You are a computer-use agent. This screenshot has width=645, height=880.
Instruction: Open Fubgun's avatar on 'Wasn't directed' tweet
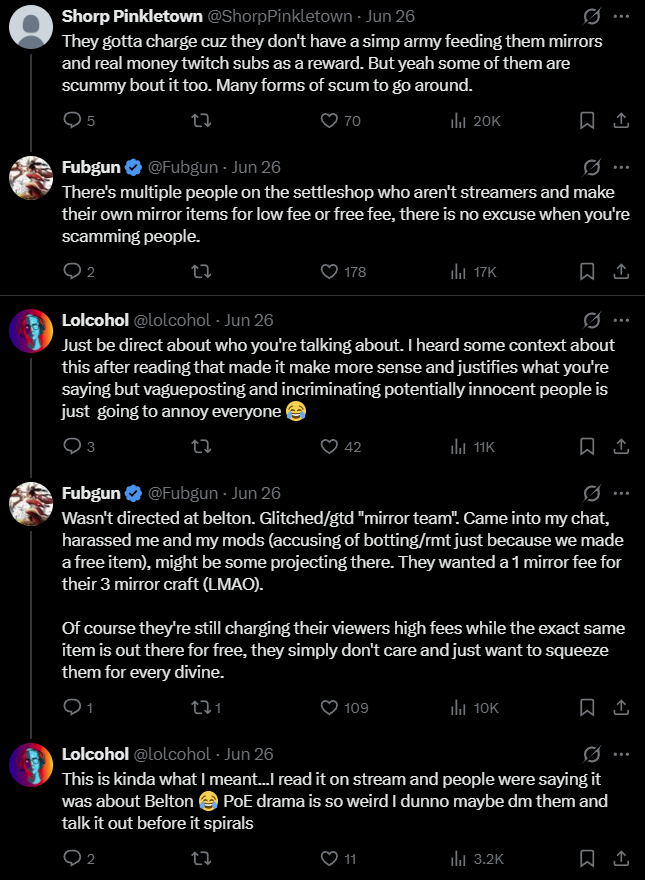coord(31,504)
